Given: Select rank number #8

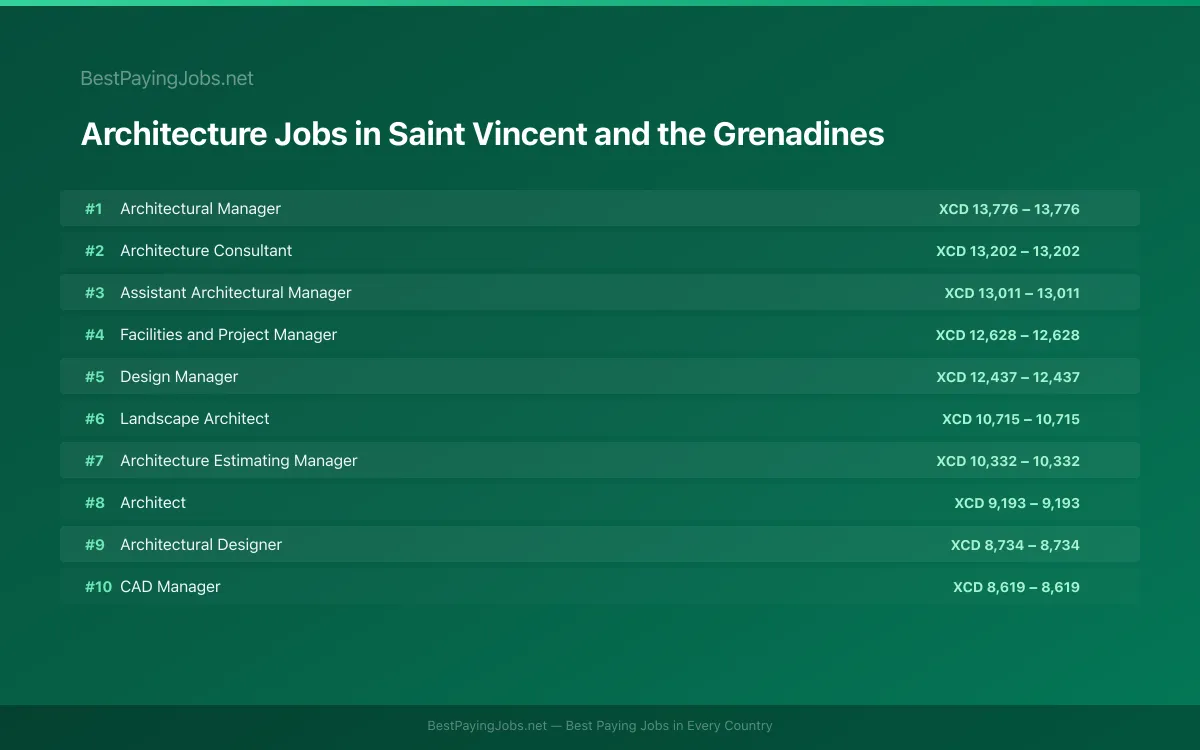Looking at the screenshot, I should (x=94, y=503).
